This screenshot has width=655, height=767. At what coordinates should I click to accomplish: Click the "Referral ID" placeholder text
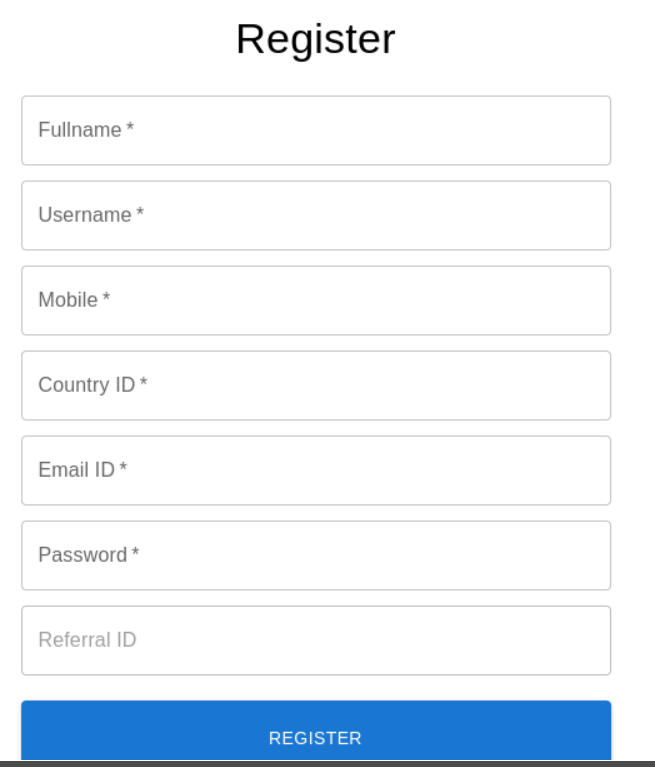pyautogui.click(x=87, y=640)
